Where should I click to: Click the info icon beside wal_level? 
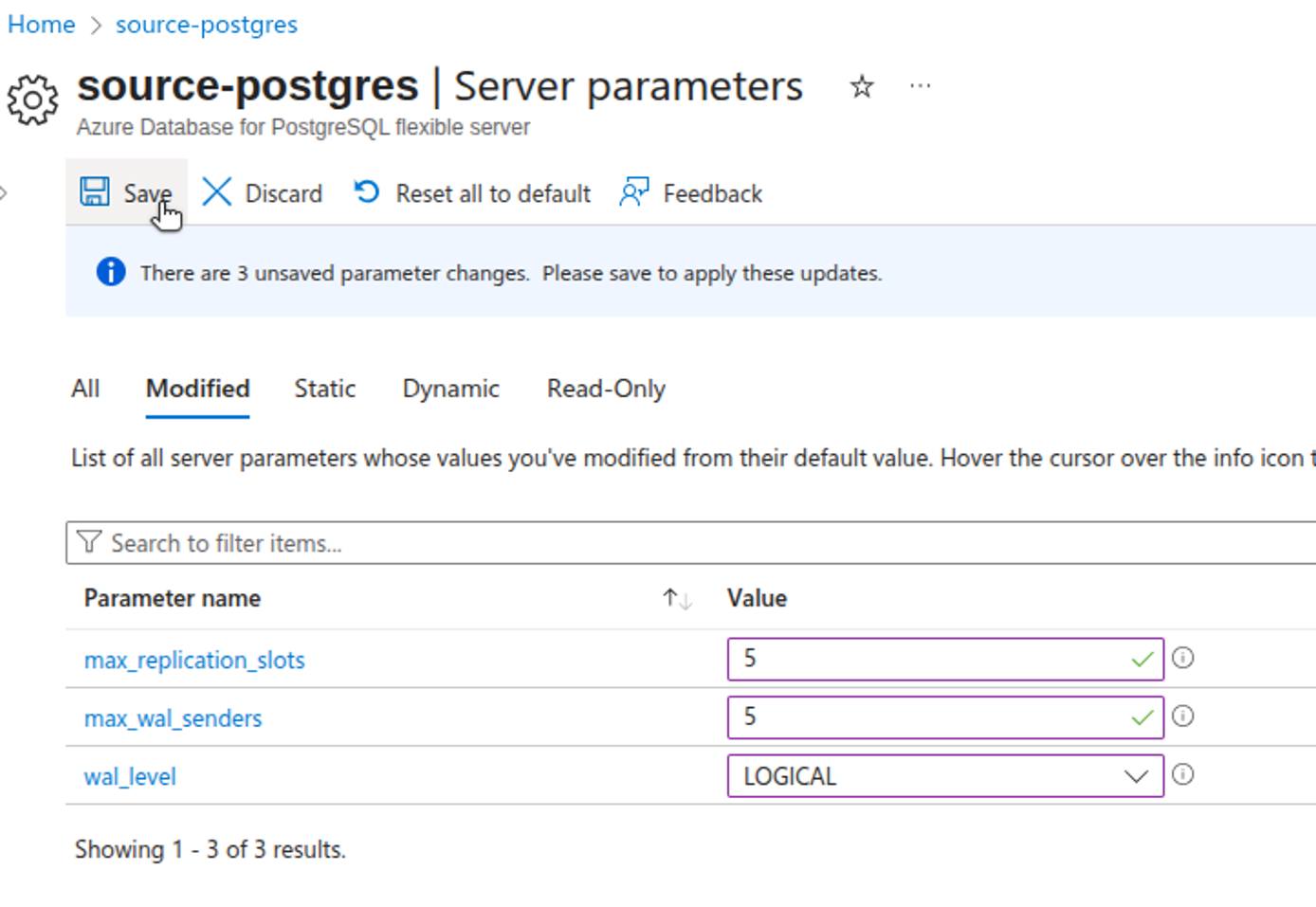(x=1183, y=775)
